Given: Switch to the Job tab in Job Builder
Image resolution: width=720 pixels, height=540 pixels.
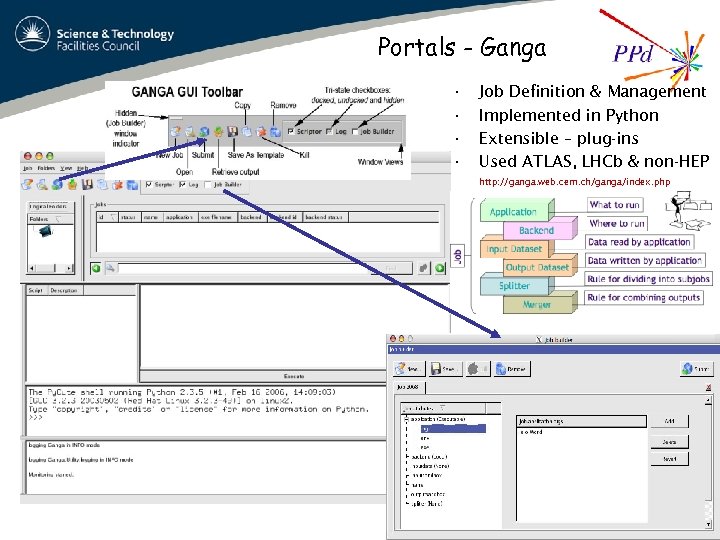Looking at the screenshot, I should (x=408, y=387).
